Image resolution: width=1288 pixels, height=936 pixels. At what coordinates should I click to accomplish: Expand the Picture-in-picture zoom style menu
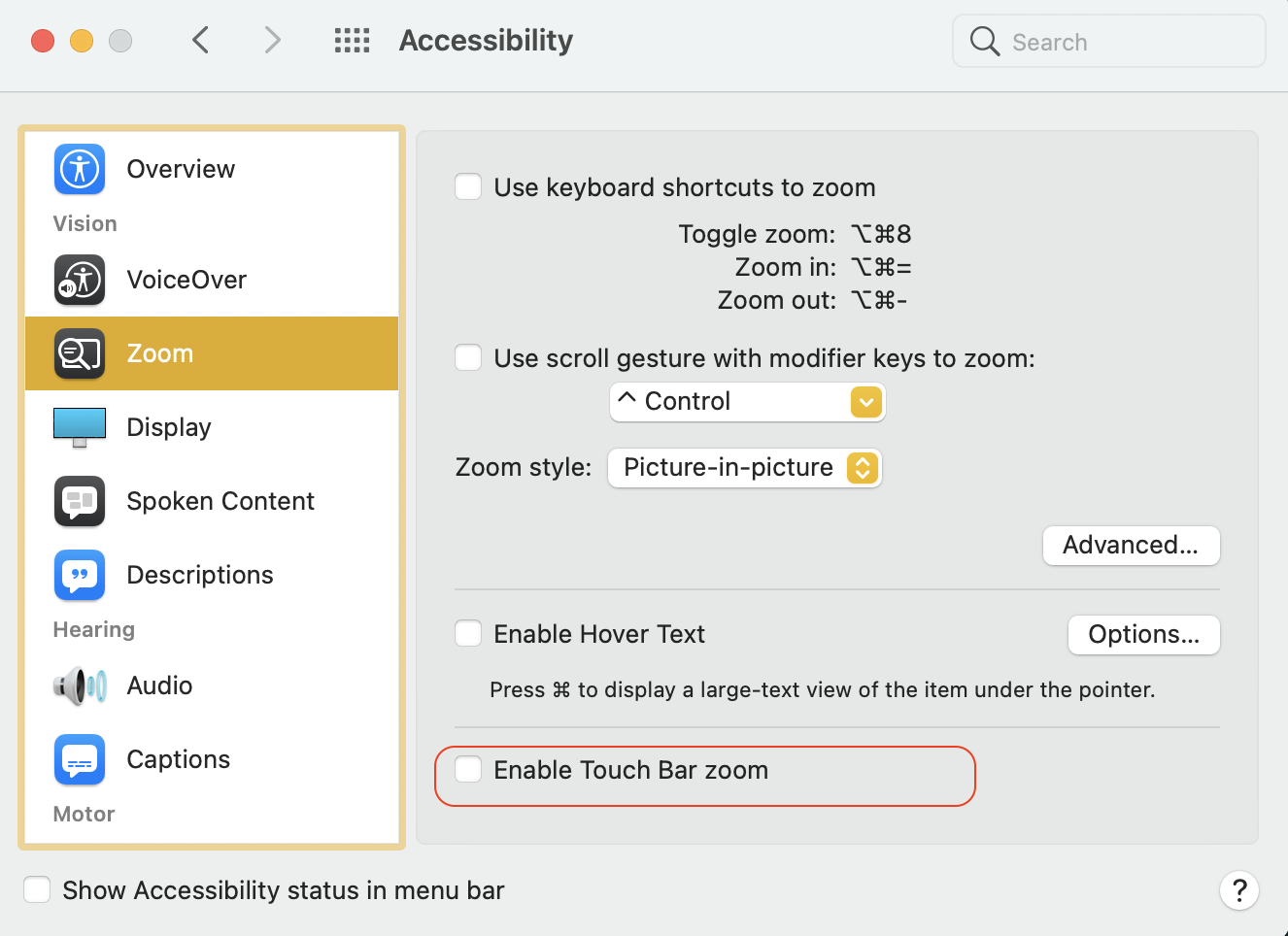pyautogui.click(x=744, y=468)
